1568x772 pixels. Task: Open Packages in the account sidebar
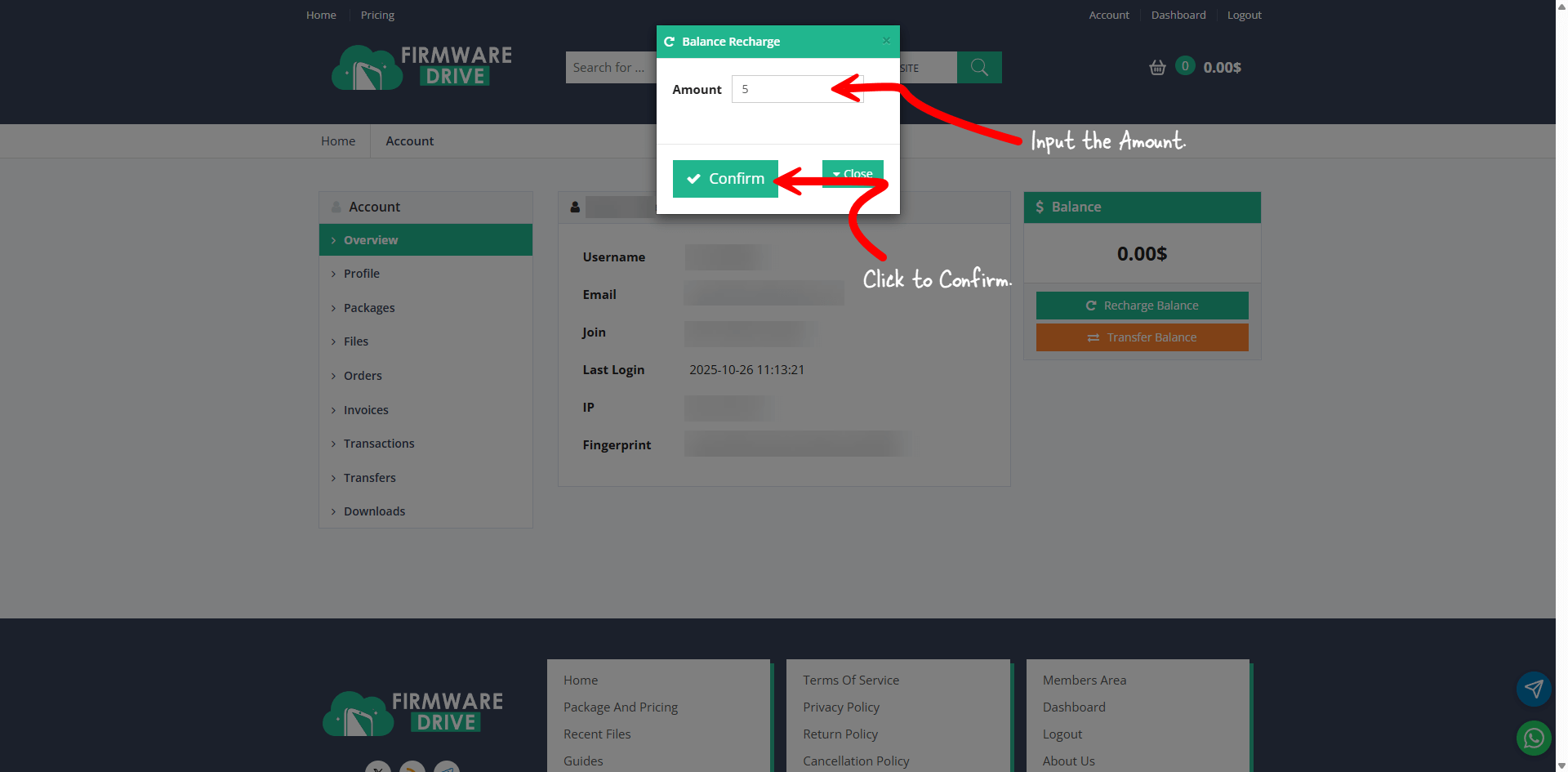tap(369, 308)
